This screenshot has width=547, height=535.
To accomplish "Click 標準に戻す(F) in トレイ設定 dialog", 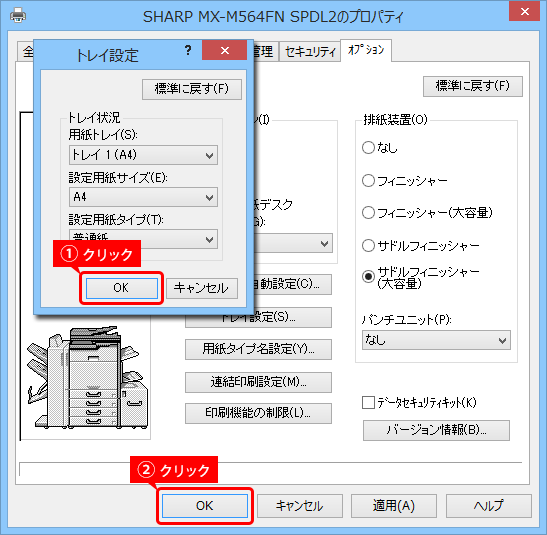I will coord(192,89).
